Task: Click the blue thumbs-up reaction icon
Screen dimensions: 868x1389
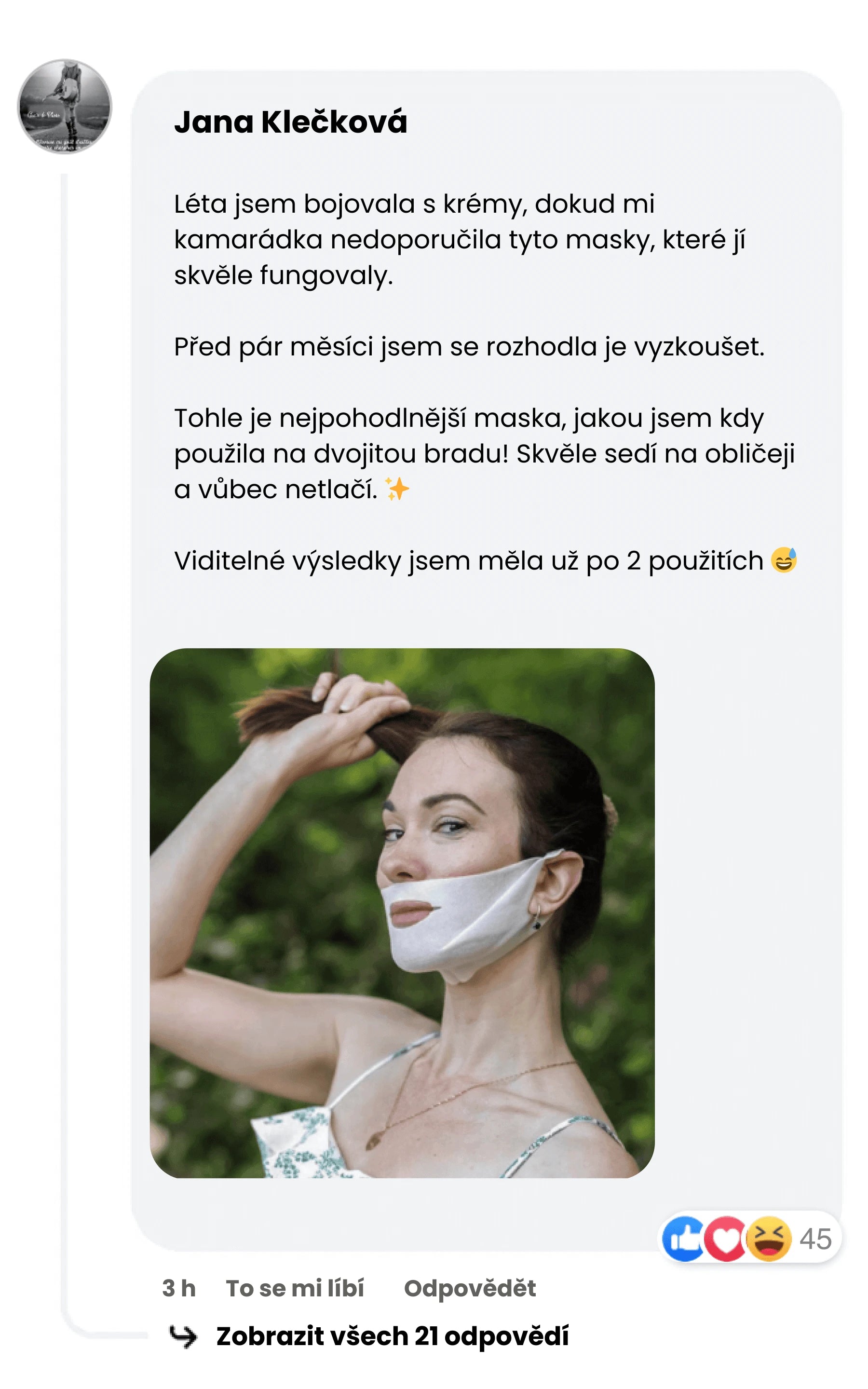Action: 683,1239
